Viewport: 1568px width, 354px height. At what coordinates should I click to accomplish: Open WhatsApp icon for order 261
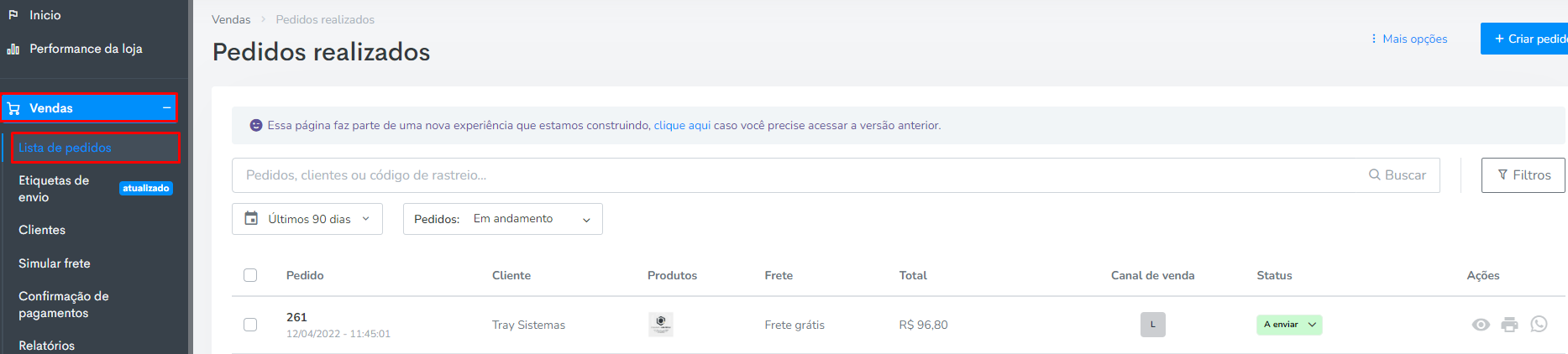click(x=1539, y=324)
